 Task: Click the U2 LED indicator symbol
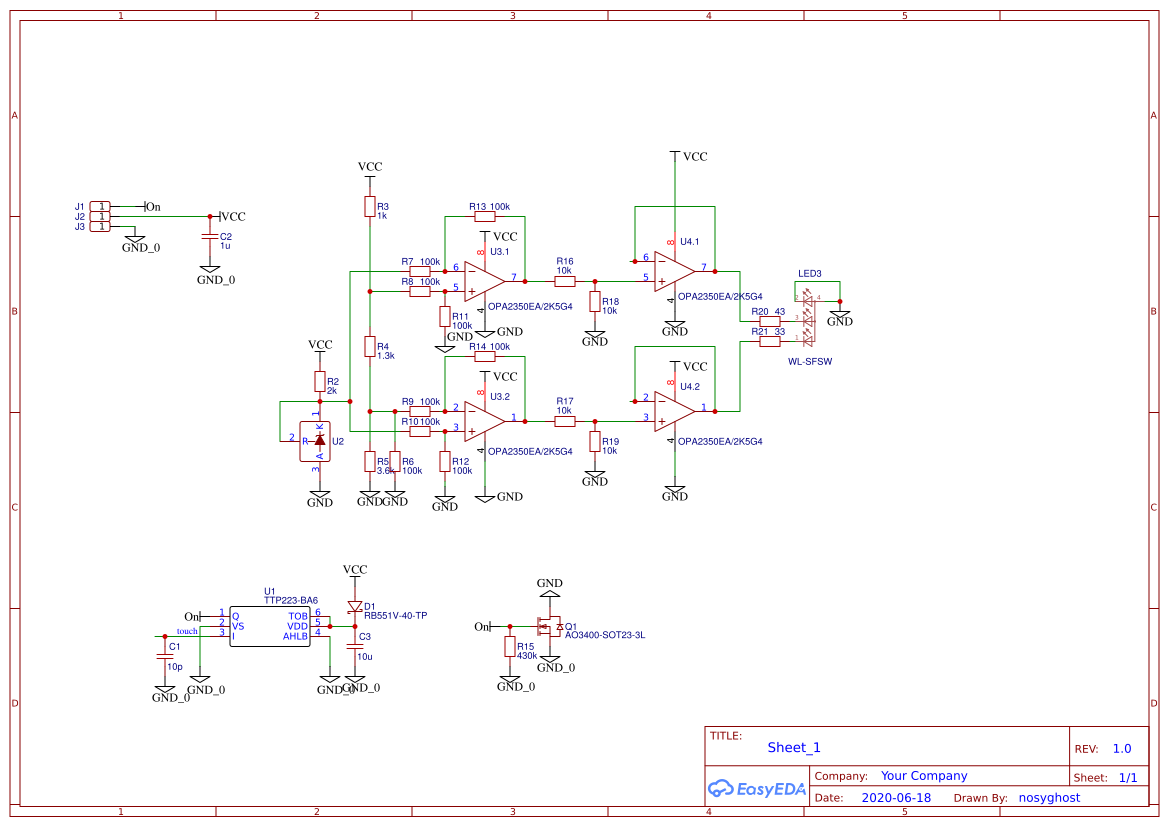(315, 440)
